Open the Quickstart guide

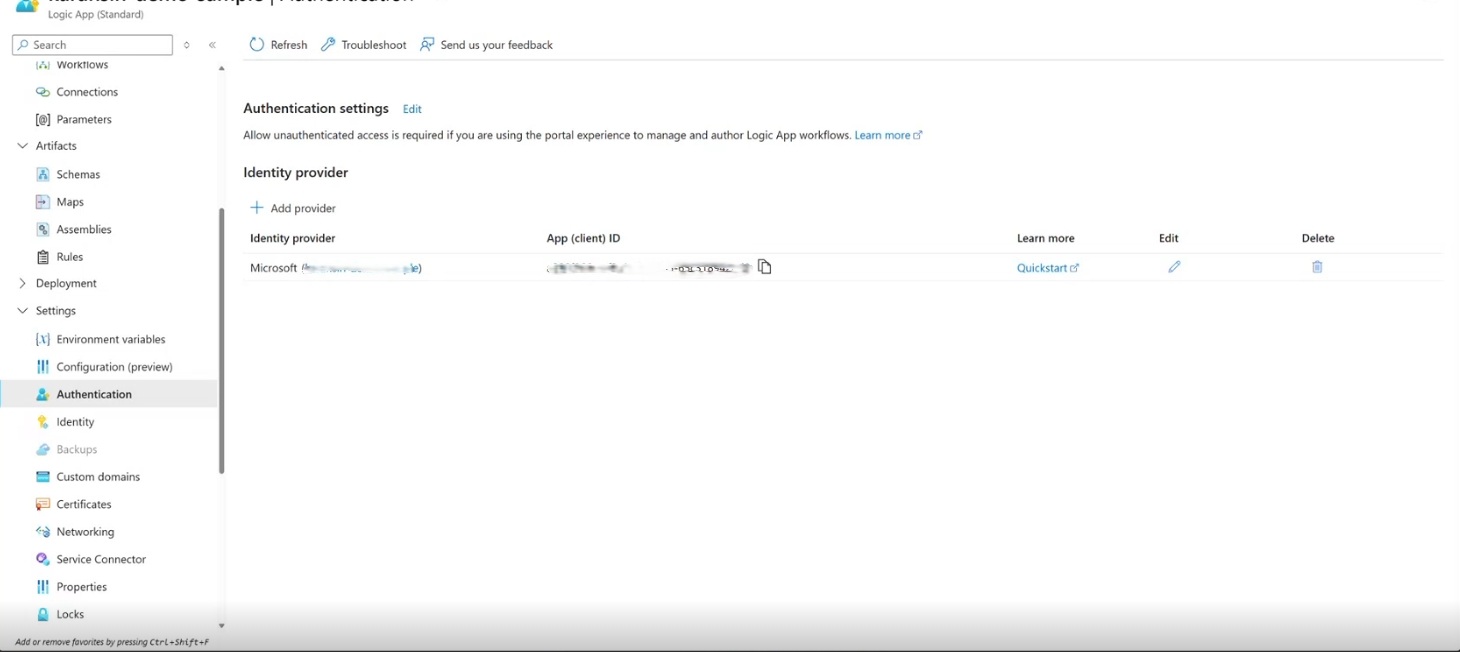point(1044,266)
